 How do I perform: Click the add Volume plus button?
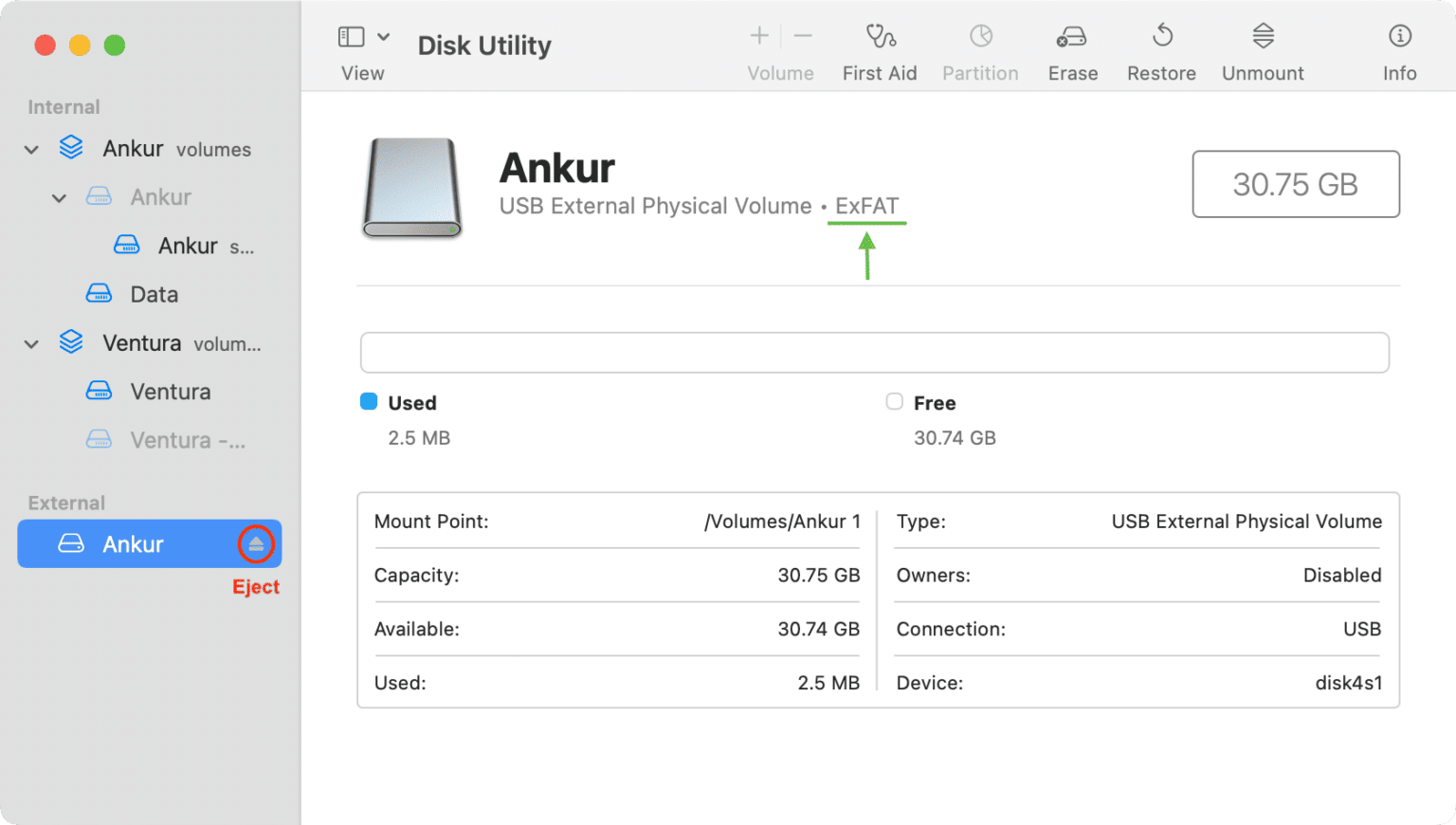759,36
